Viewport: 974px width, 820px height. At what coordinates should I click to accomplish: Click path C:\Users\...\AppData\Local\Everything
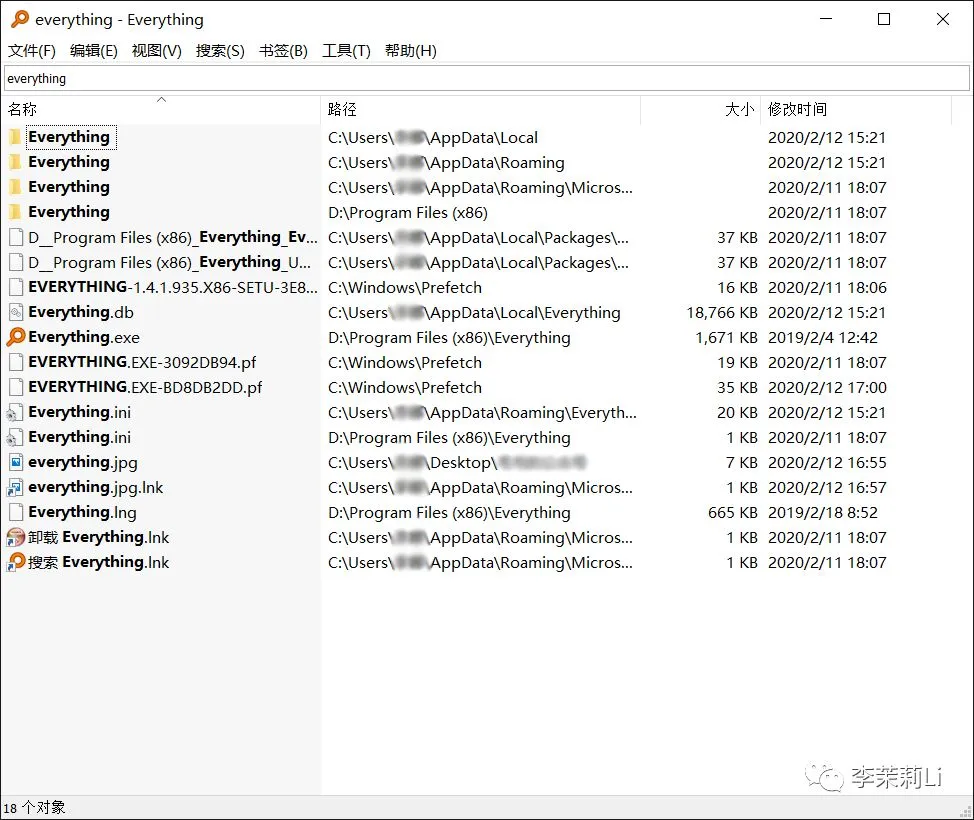tap(474, 312)
